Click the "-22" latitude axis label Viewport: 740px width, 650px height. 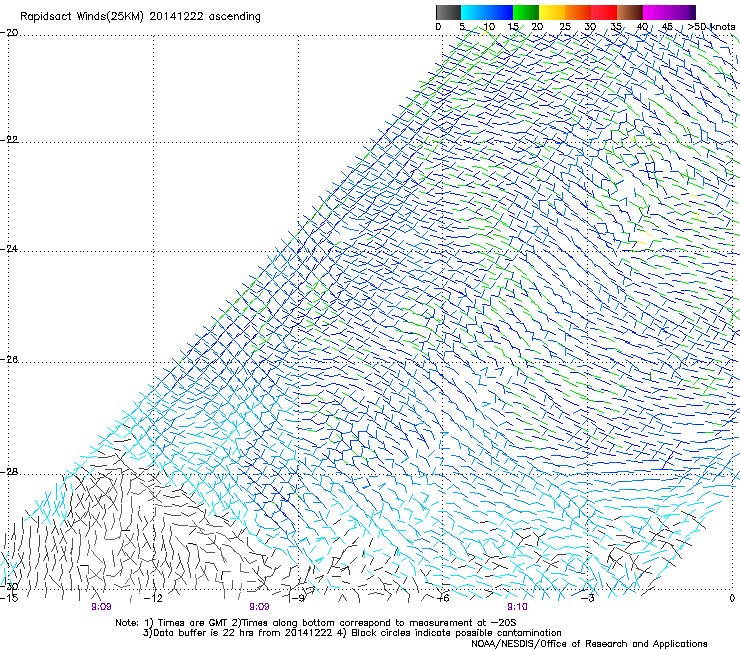point(9,140)
